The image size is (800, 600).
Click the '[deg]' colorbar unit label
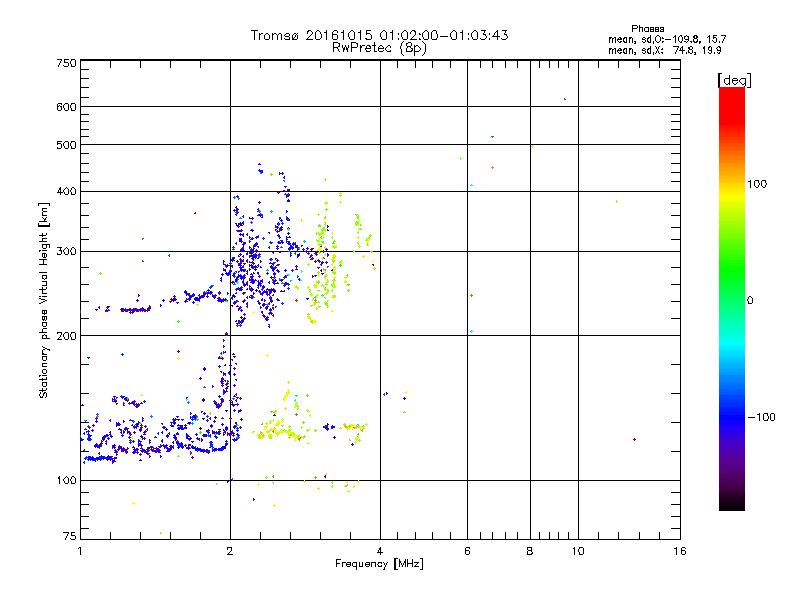pos(734,80)
